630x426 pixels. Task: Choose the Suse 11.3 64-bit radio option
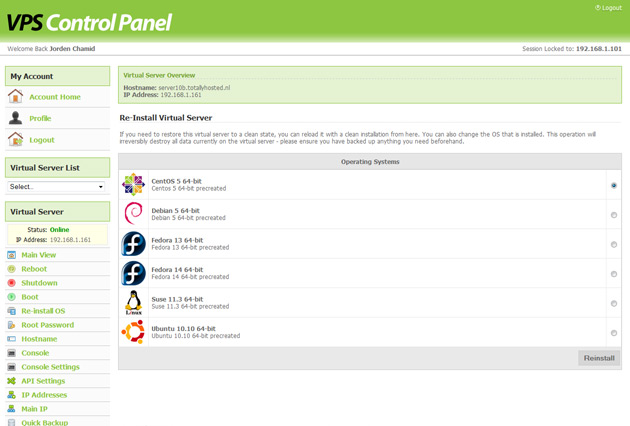coord(613,304)
